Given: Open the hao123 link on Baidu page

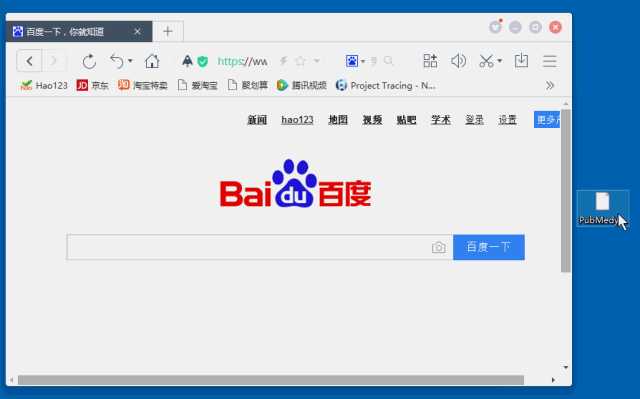Looking at the screenshot, I should click(297, 120).
